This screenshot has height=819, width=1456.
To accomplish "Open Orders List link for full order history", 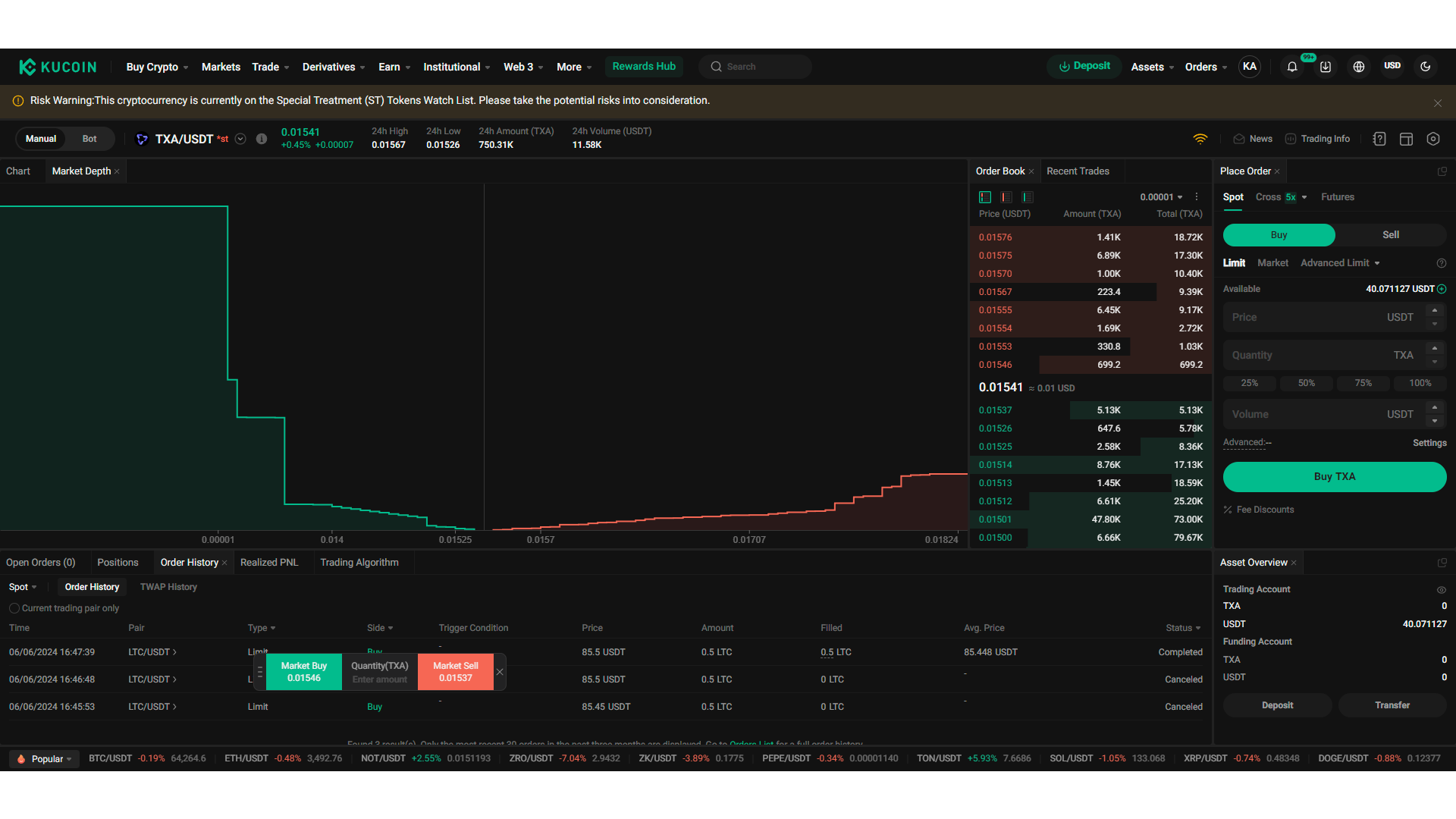I will pyautogui.click(x=750, y=744).
